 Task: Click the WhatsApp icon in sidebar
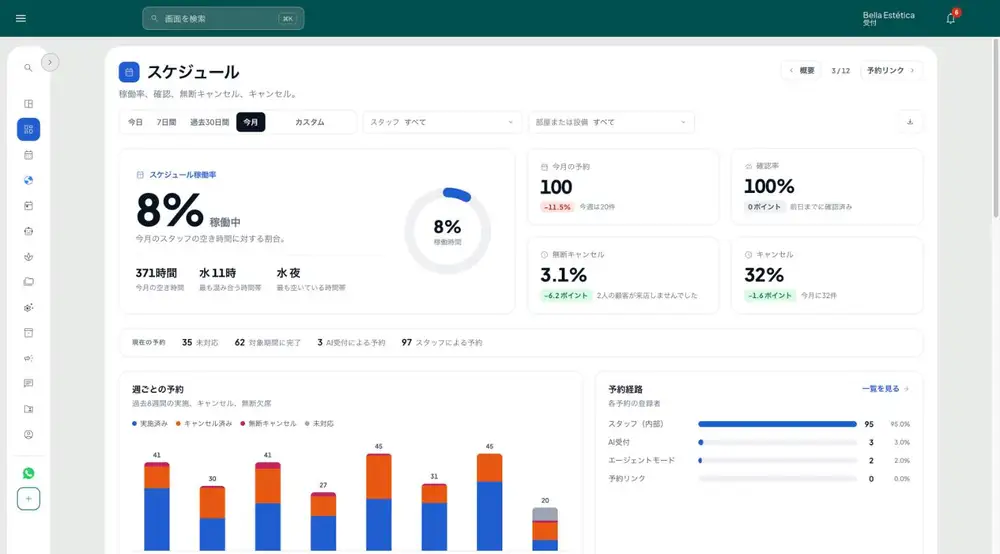pos(29,473)
